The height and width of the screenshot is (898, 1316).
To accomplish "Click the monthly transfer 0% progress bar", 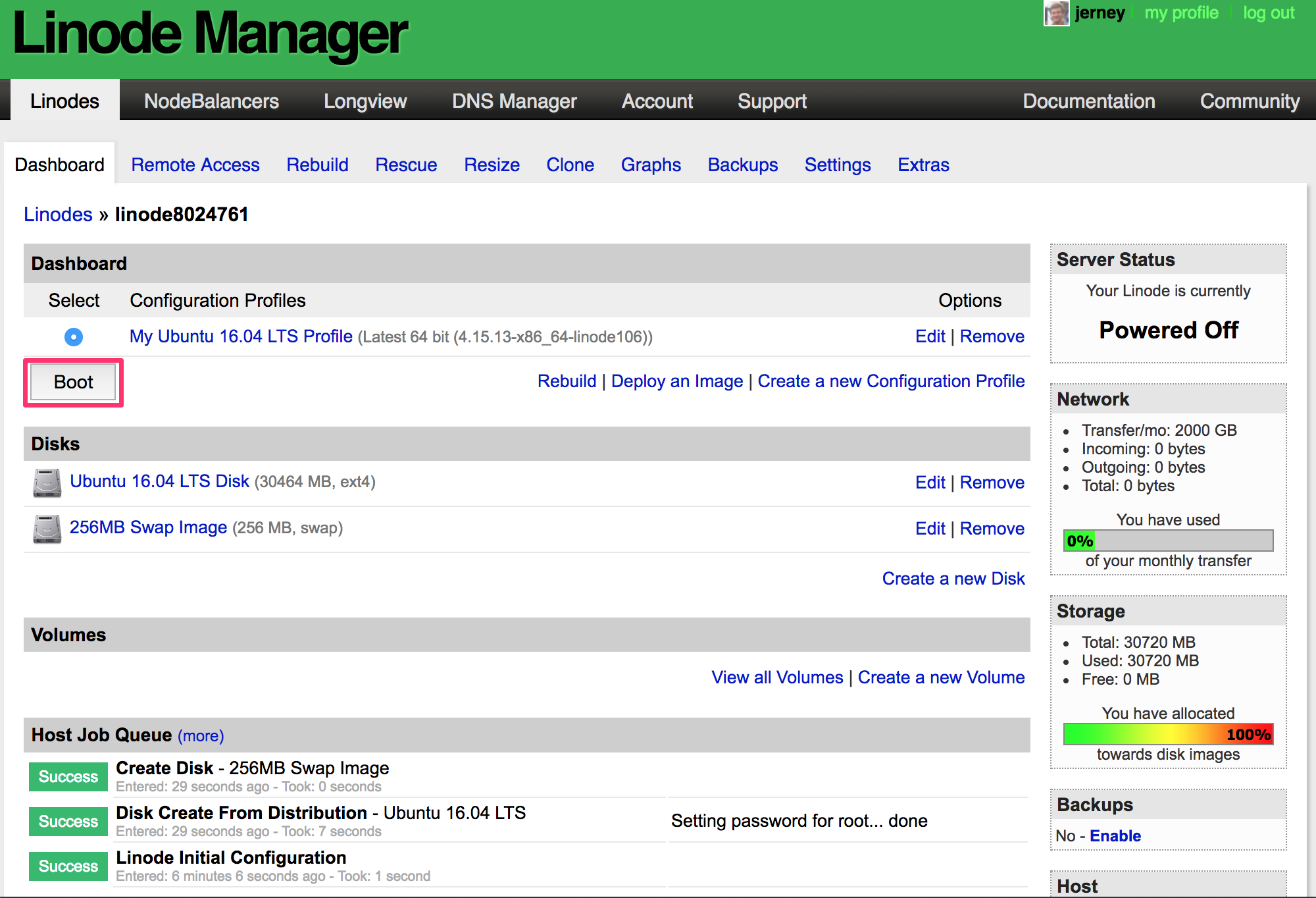I will 1168,541.
